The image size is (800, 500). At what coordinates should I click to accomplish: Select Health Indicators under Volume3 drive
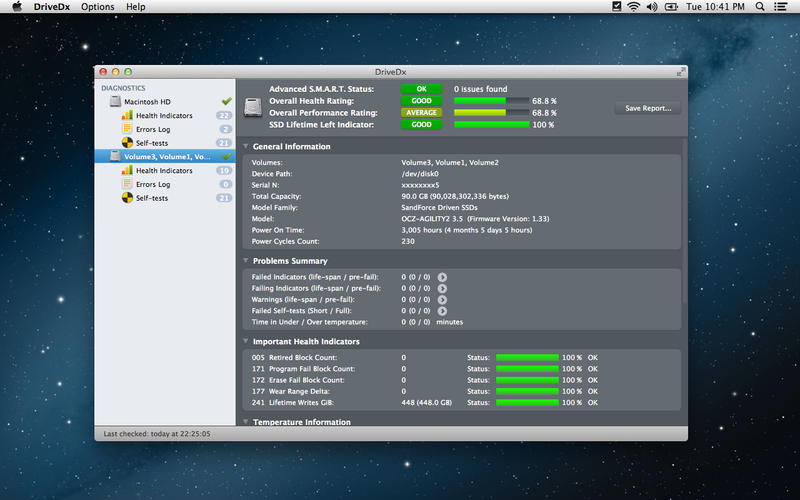pos(164,170)
